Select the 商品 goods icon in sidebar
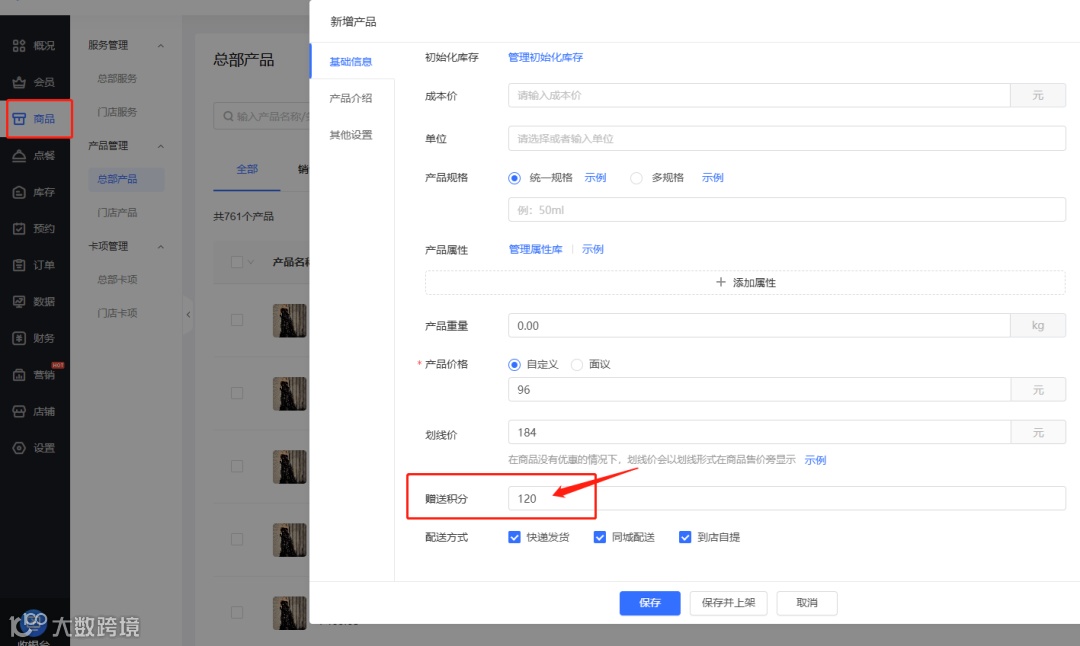Viewport: 1080px width, 646px height. [x=19, y=118]
